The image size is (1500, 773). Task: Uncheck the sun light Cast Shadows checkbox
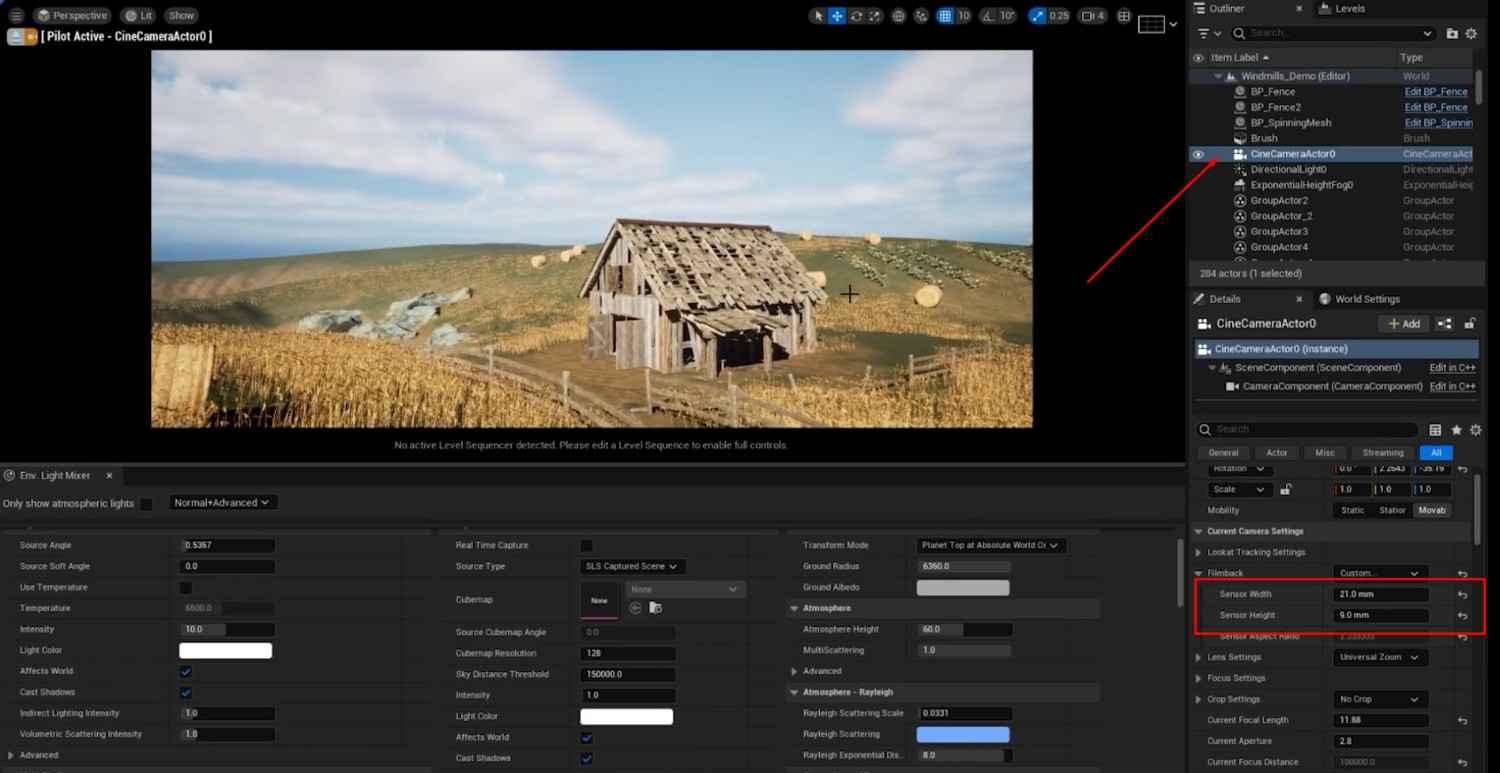(x=186, y=692)
